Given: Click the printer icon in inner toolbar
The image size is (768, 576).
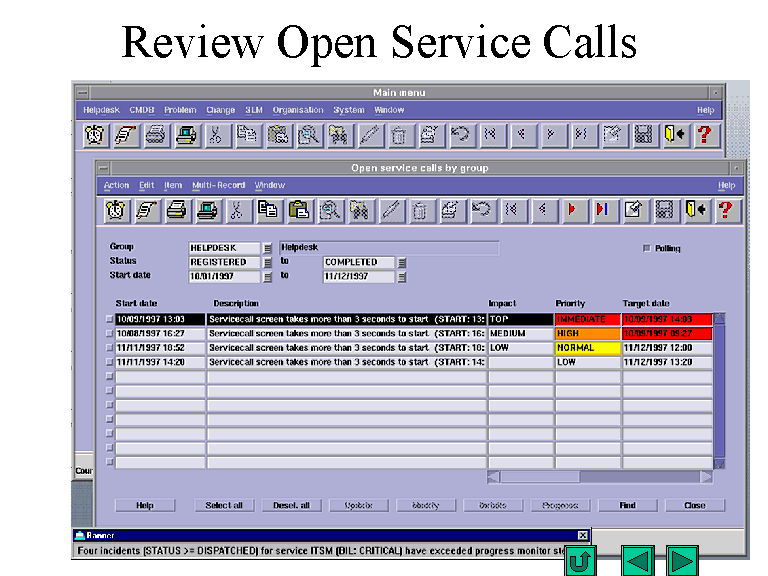Looking at the screenshot, I should coord(176,210).
